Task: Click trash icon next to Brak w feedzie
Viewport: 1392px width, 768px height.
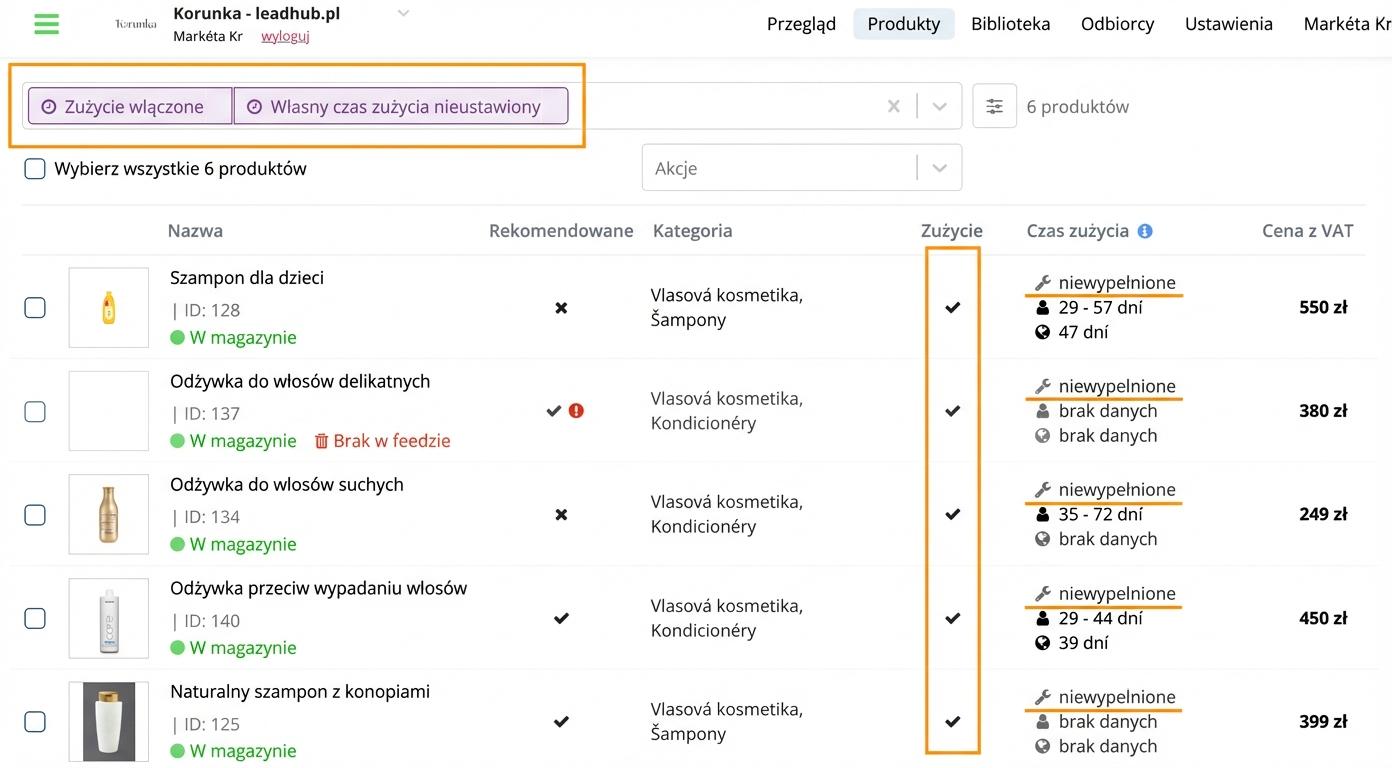Action: tap(322, 441)
